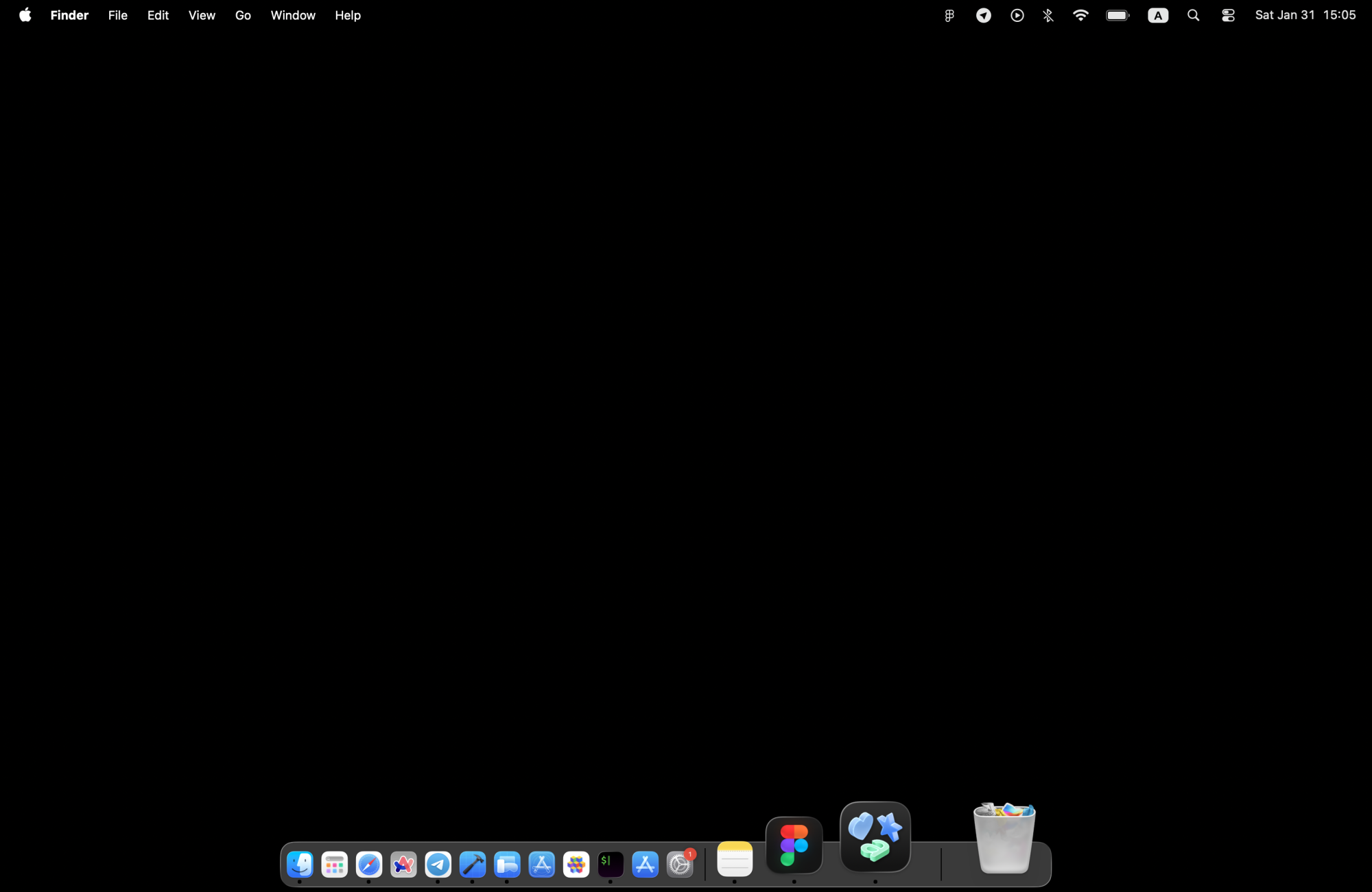Open Xcode hammer icon in dock

pos(473,865)
